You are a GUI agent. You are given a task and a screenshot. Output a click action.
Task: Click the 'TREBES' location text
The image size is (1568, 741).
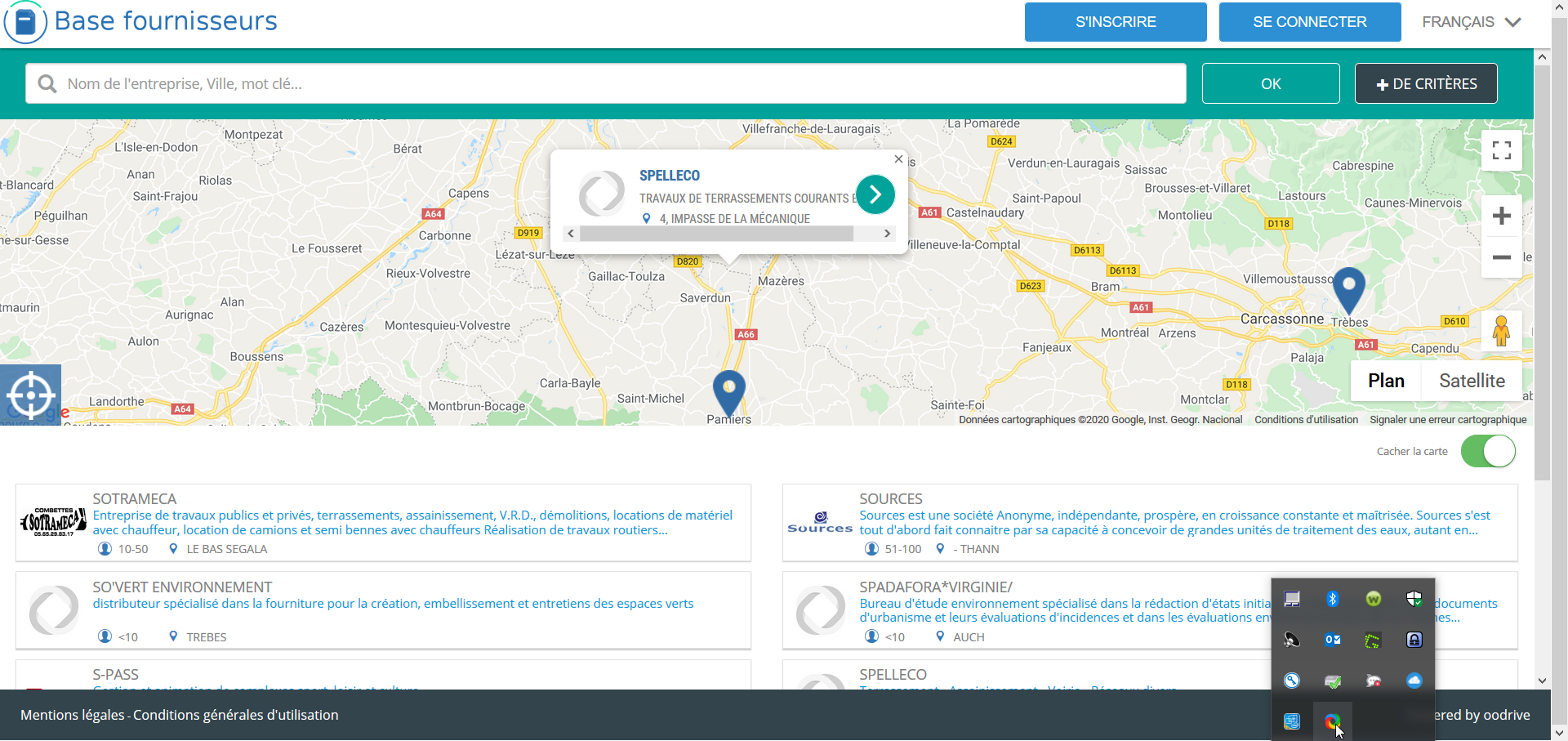(207, 637)
